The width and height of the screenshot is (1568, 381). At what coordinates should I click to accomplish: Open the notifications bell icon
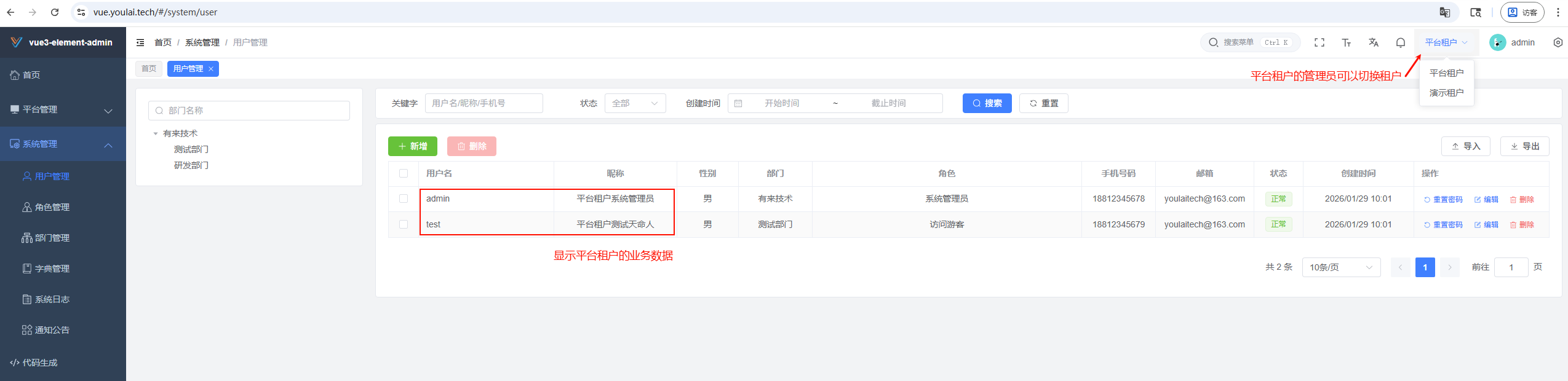point(1400,42)
